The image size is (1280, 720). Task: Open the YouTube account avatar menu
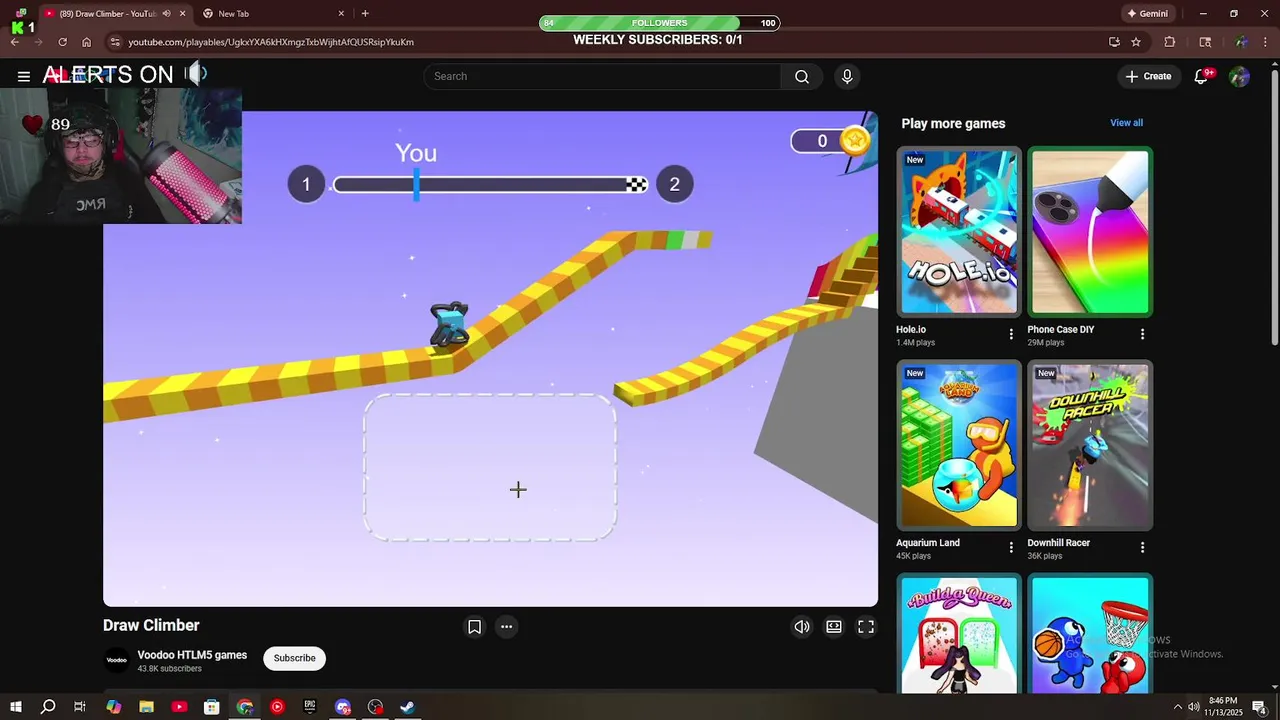(x=1239, y=77)
